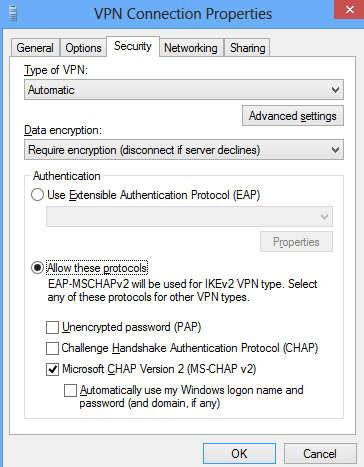The width and height of the screenshot is (364, 467).
Task: Click the disabled EAP method dropdown
Action: coord(189,217)
